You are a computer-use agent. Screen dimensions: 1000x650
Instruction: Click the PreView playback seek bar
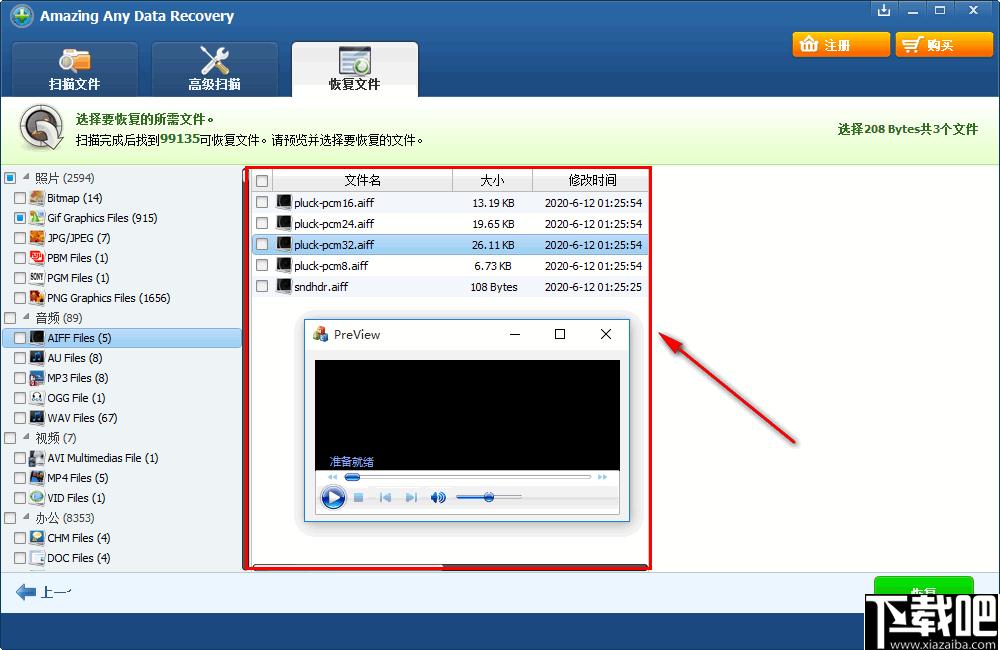[x=467, y=476]
